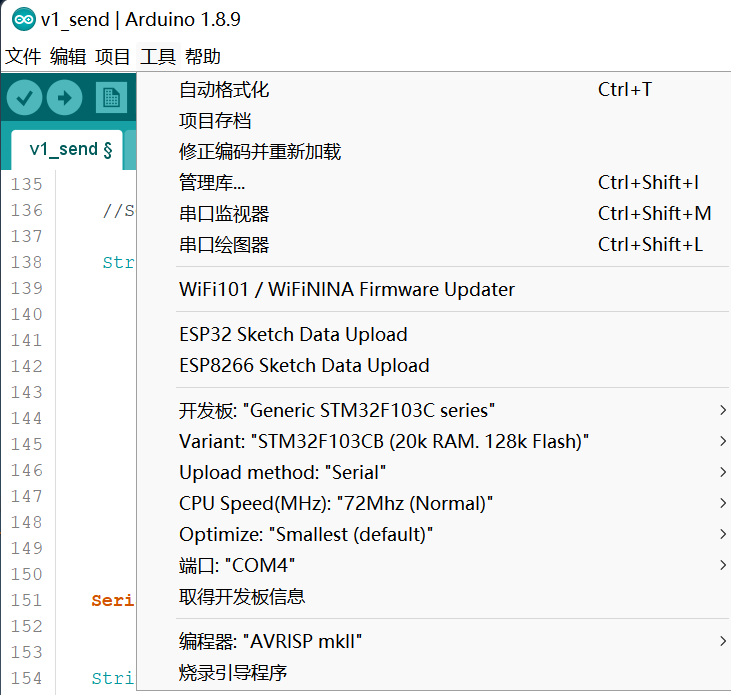731x695 pixels.
Task: Select 修正编码并重新加载
Action: (x=433, y=151)
